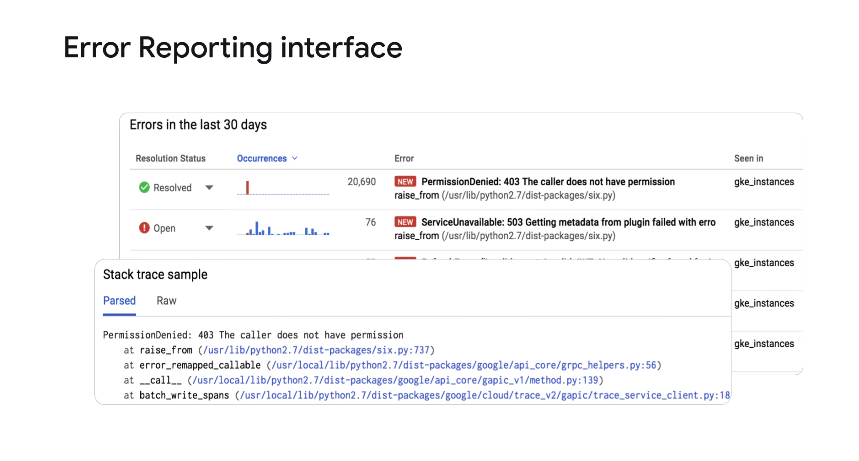The width and height of the screenshot is (859, 461).
Task: Click the six.py:737 stack trace link
Action: (x=316, y=350)
